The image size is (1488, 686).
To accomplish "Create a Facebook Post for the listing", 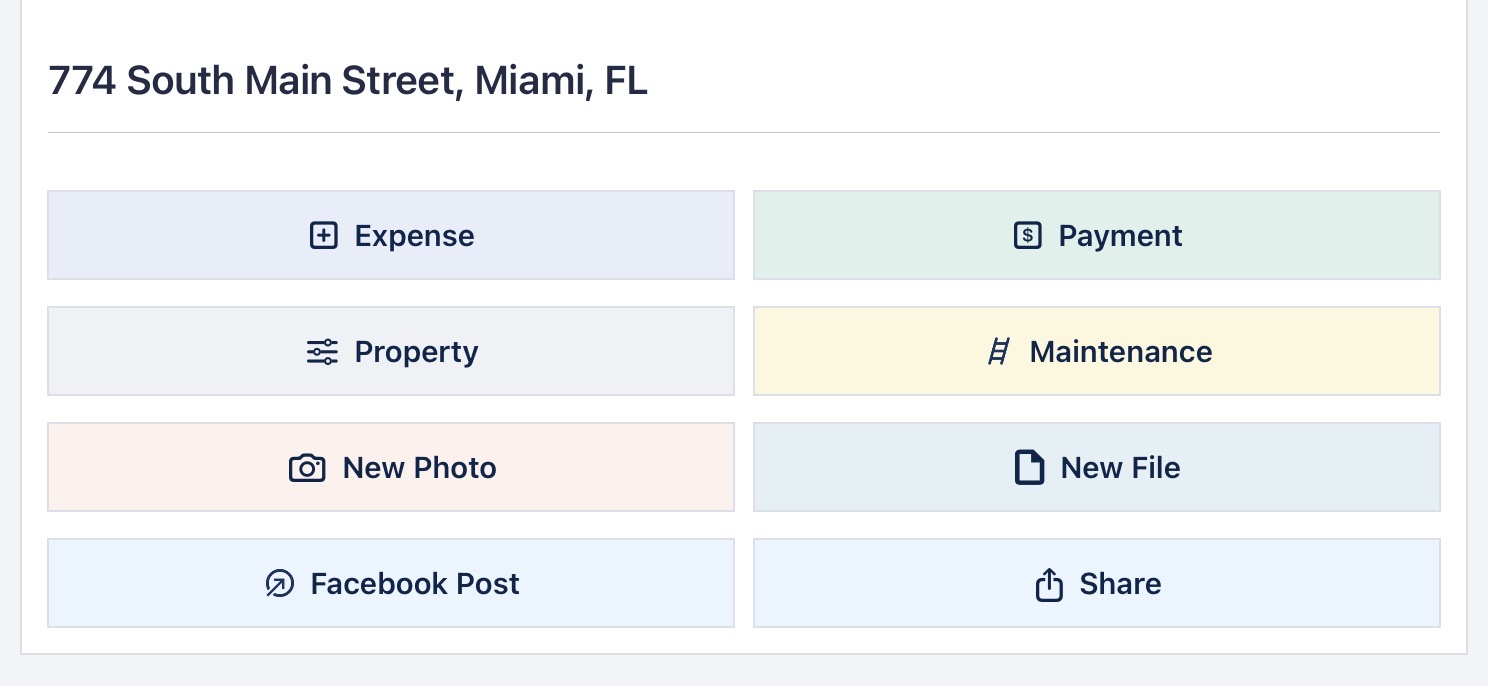I will click(x=414, y=584).
